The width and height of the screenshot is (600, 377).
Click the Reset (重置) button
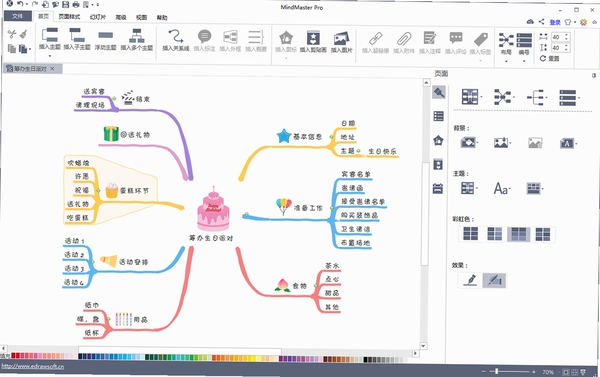click(x=550, y=59)
